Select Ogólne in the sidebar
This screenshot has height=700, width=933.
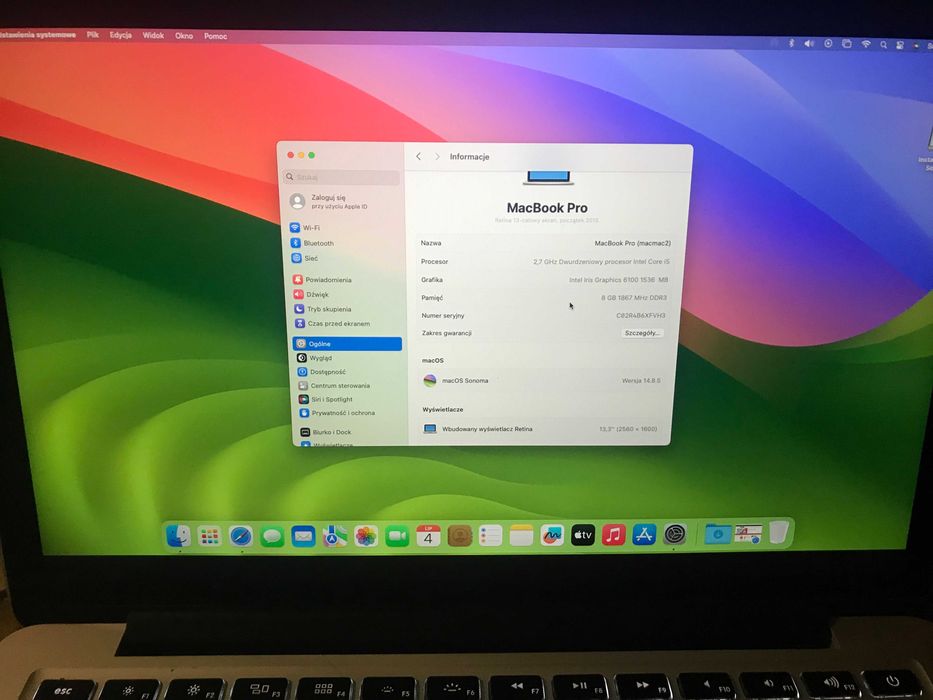[x=347, y=343]
